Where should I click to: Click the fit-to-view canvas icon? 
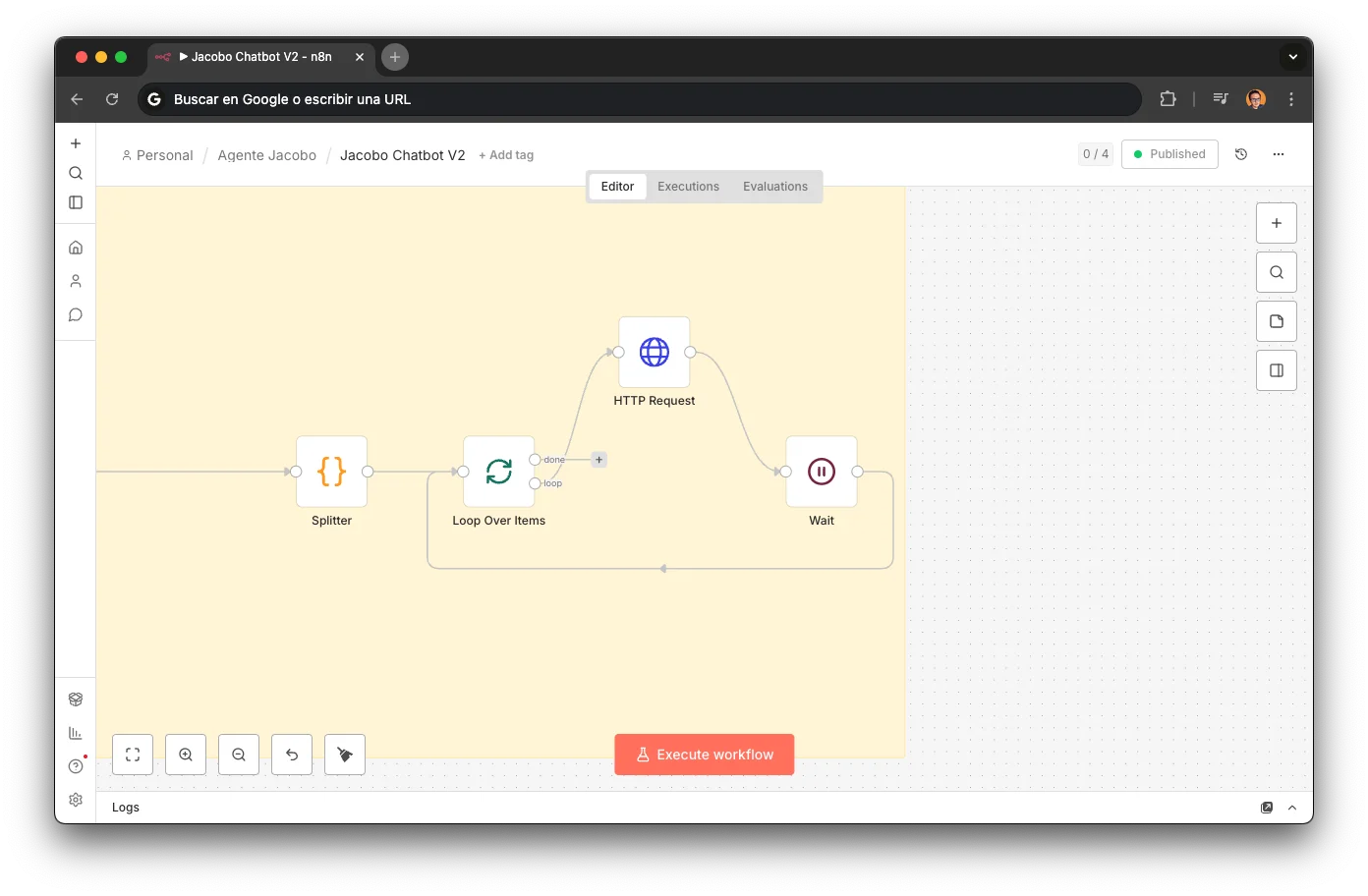point(132,754)
